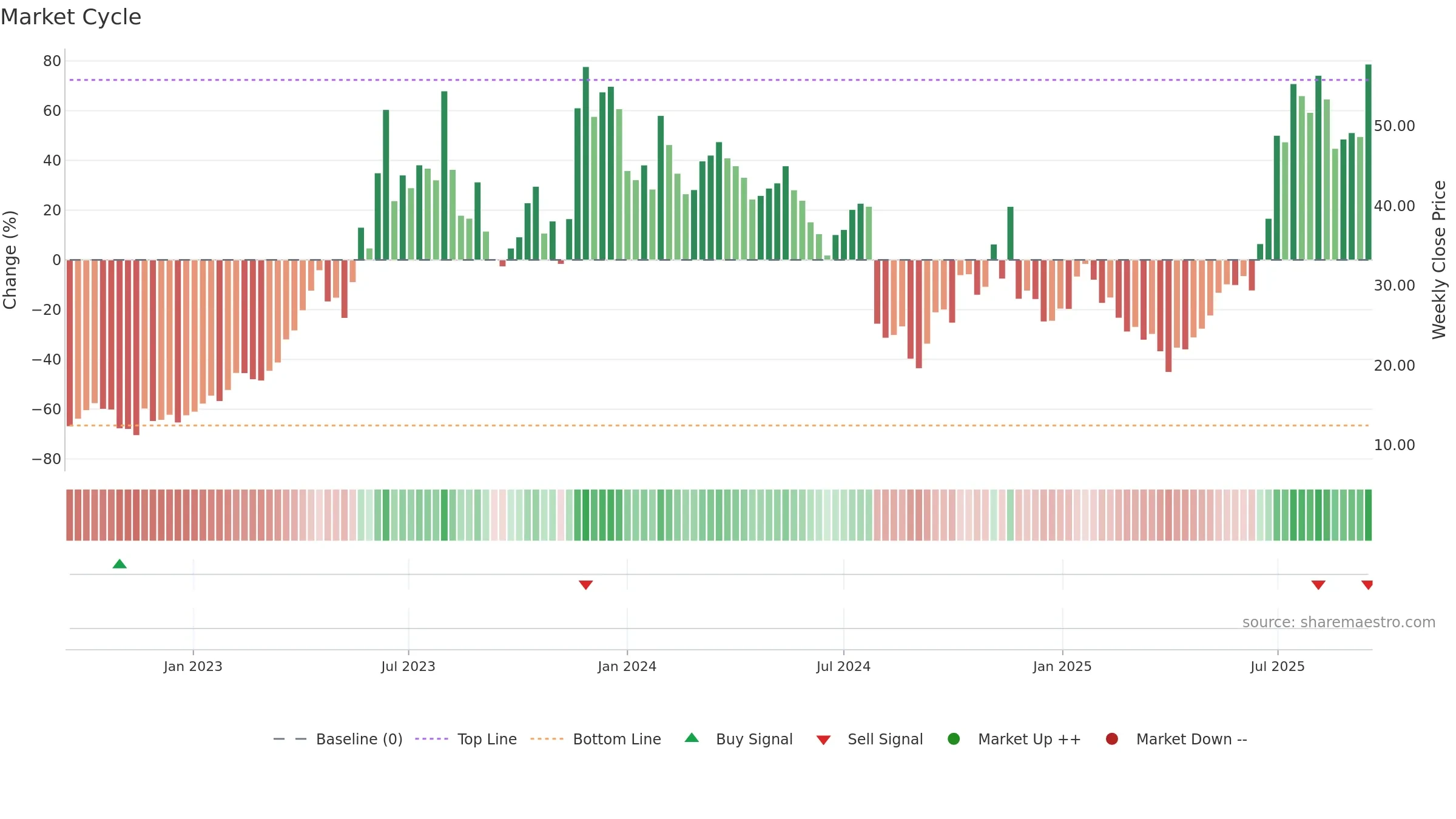The width and height of the screenshot is (1456, 819).
Task: Click the Market Up ++ green circle icon
Action: point(954,739)
